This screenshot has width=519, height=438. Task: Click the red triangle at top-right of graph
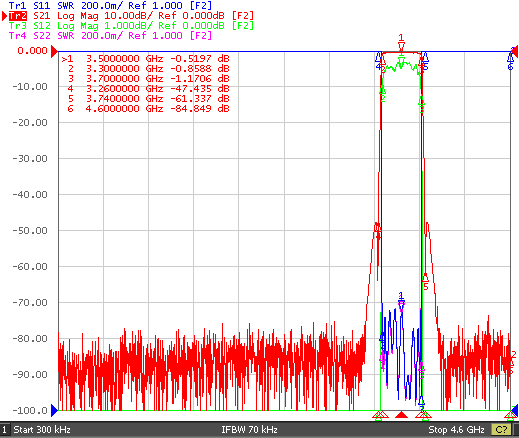tap(515, 52)
